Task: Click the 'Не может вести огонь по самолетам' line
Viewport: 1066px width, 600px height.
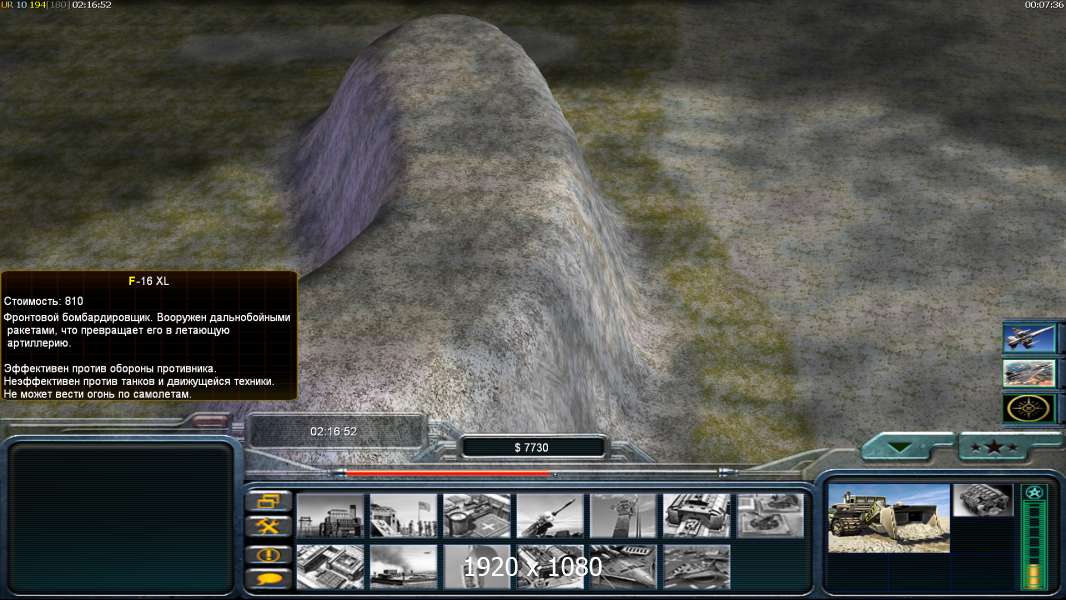Action: (97, 394)
